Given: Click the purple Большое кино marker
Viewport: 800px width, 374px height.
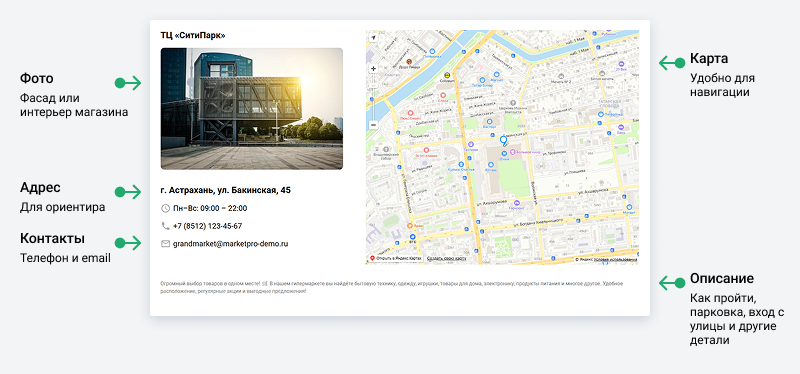Looking at the screenshot, I should pyautogui.click(x=513, y=152).
